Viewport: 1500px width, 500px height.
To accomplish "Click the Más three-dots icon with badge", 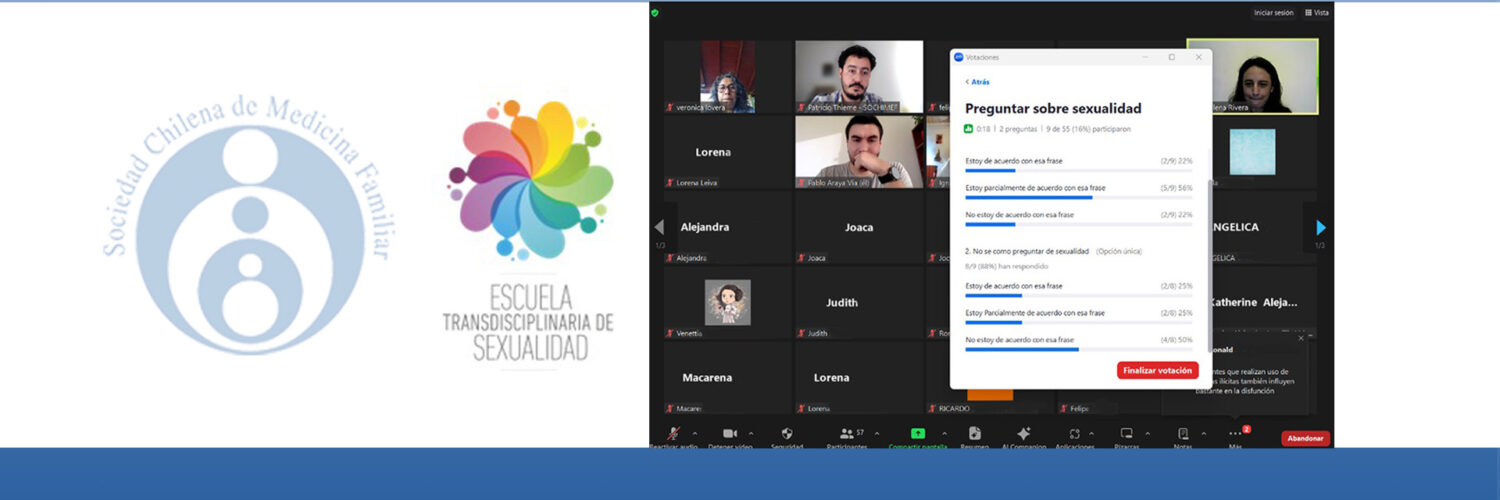I will pos(1235,433).
